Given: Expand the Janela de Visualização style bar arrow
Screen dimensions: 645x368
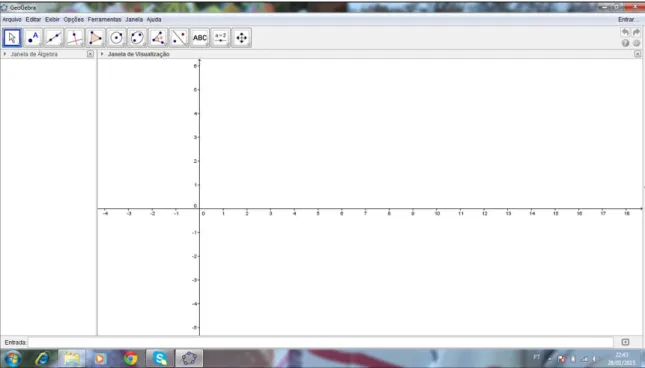Looking at the screenshot, I should [x=102, y=54].
